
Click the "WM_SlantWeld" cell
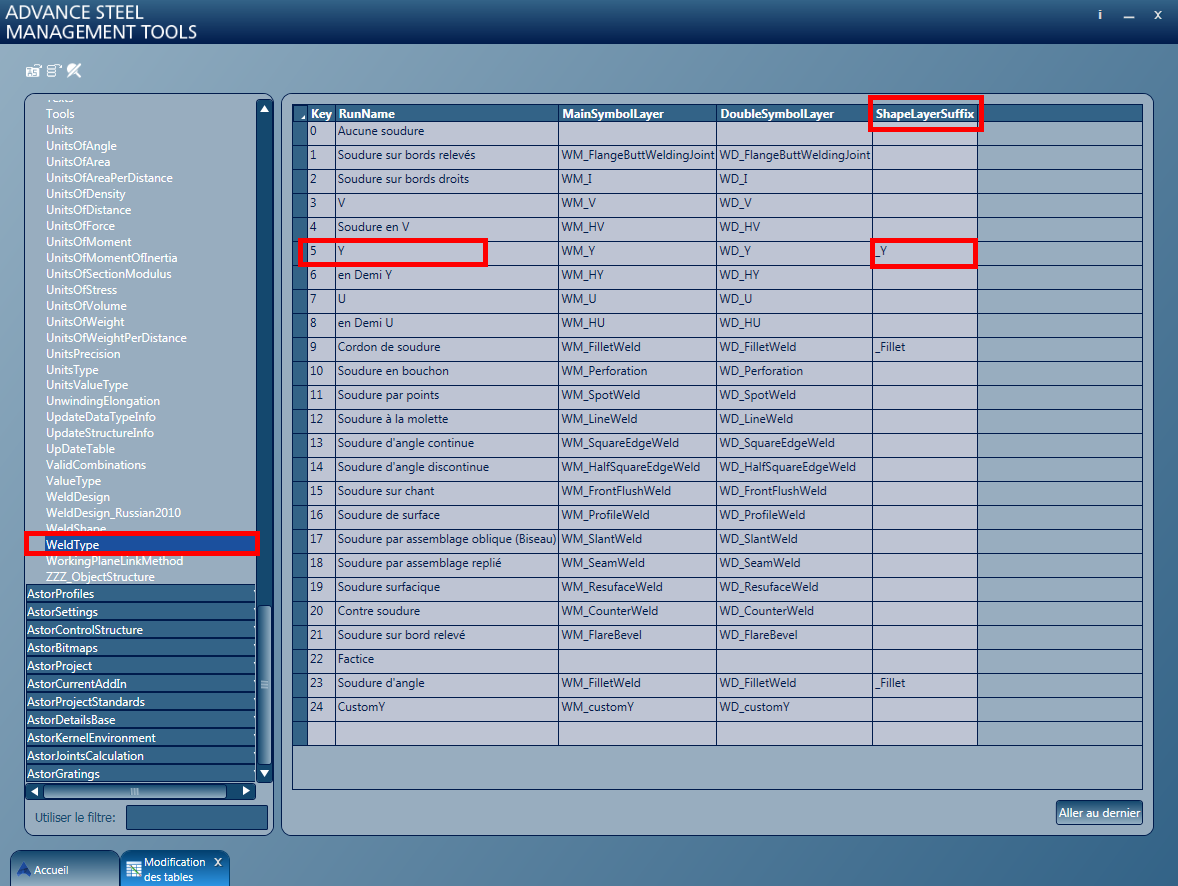[x=637, y=540]
